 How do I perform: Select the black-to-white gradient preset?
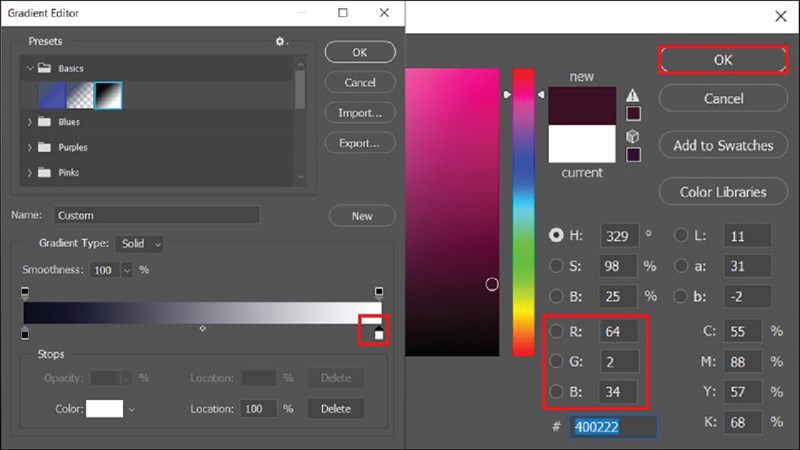coord(108,95)
